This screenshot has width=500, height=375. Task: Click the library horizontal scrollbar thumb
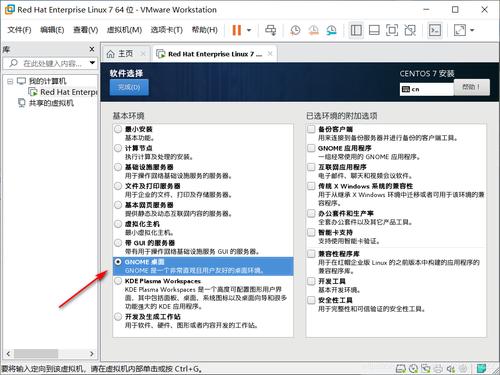(x=36, y=354)
